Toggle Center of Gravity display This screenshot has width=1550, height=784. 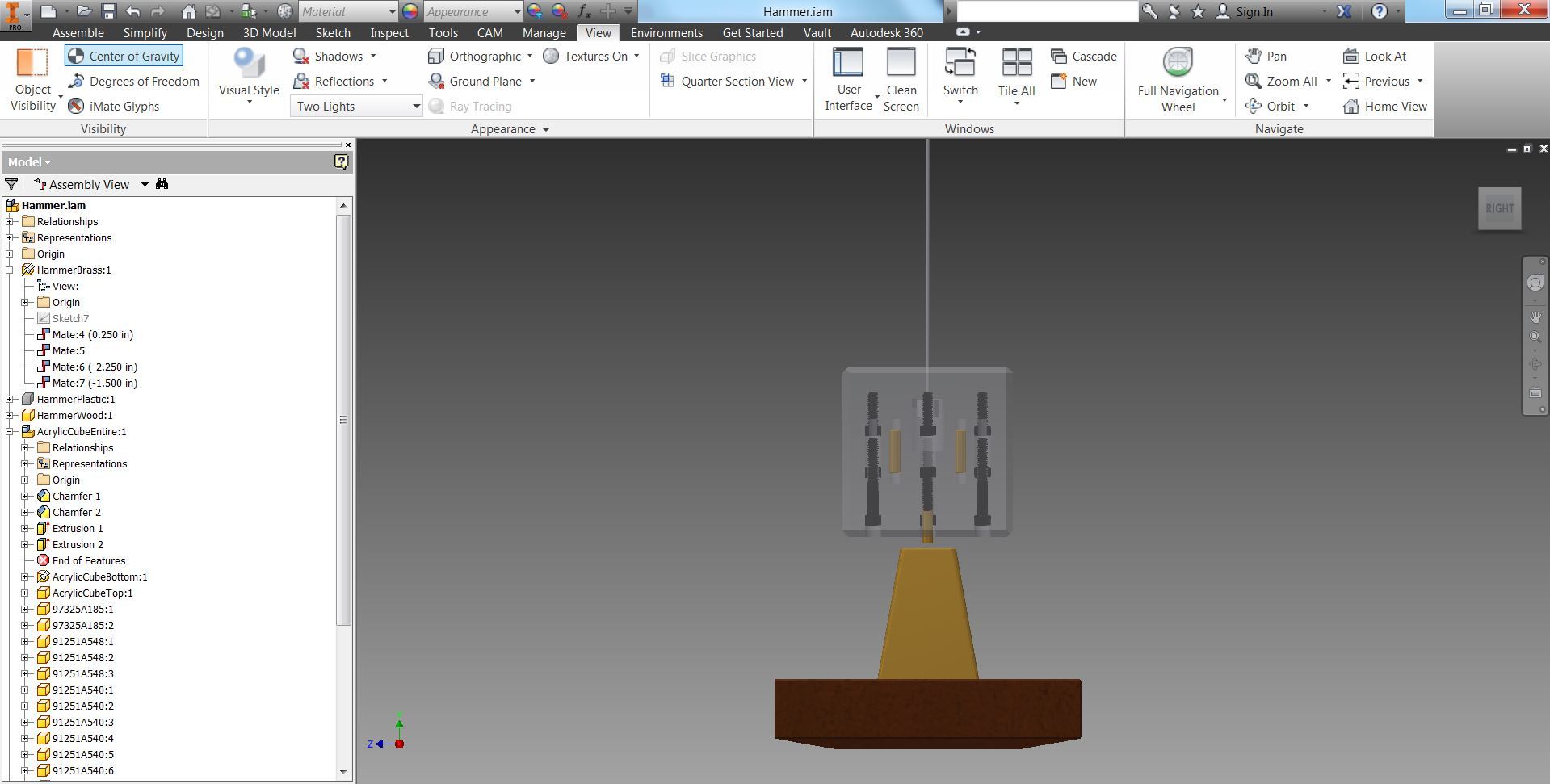click(124, 56)
